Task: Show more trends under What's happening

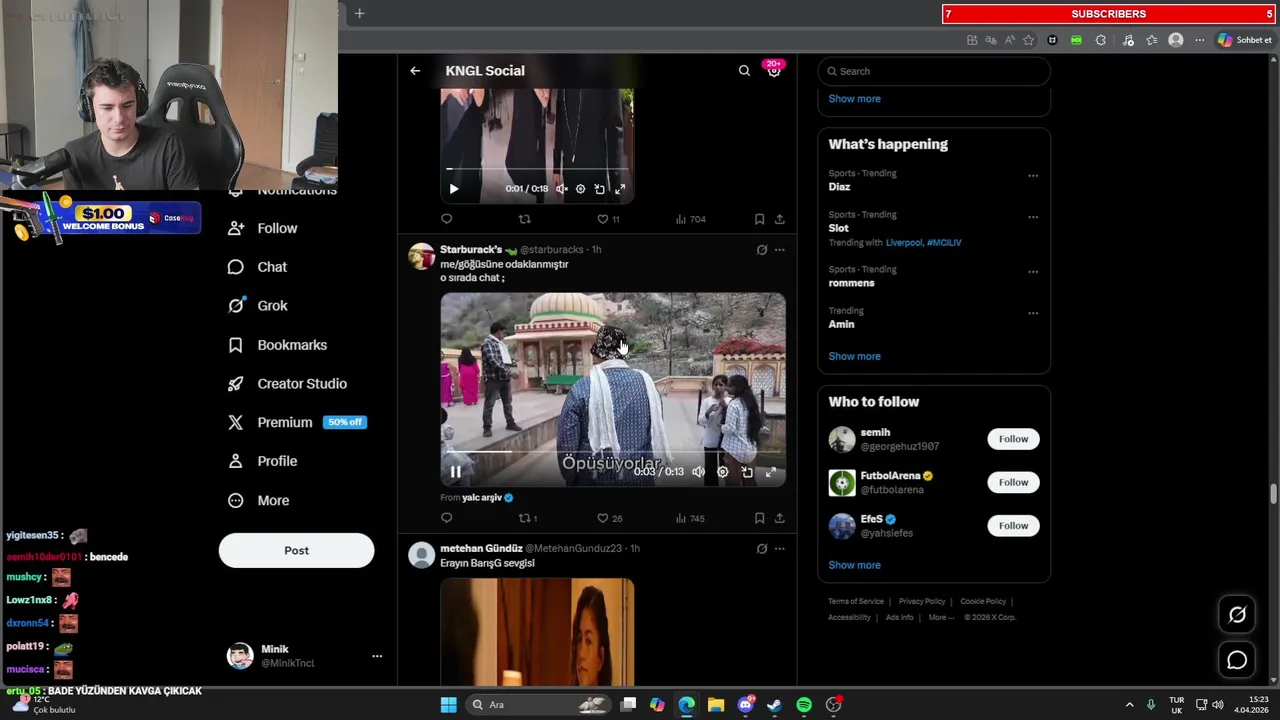Action: pyautogui.click(x=854, y=356)
